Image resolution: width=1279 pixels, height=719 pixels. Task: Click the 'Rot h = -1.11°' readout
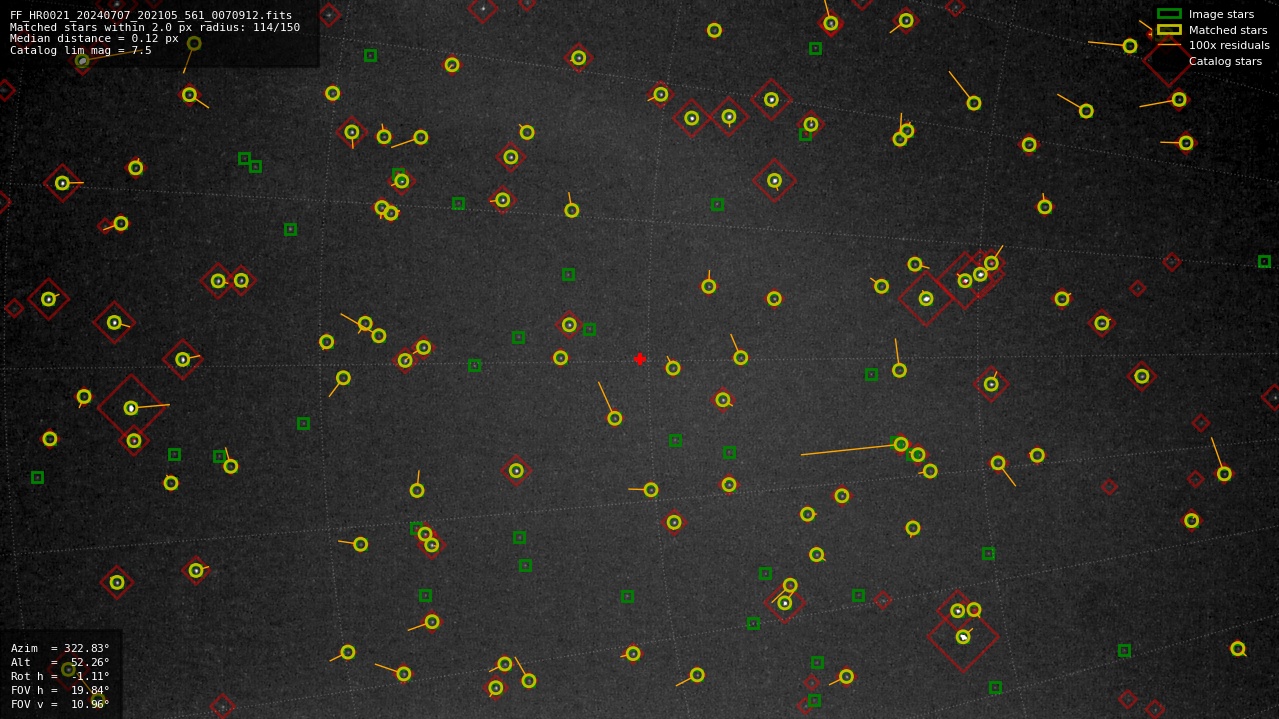(60, 676)
